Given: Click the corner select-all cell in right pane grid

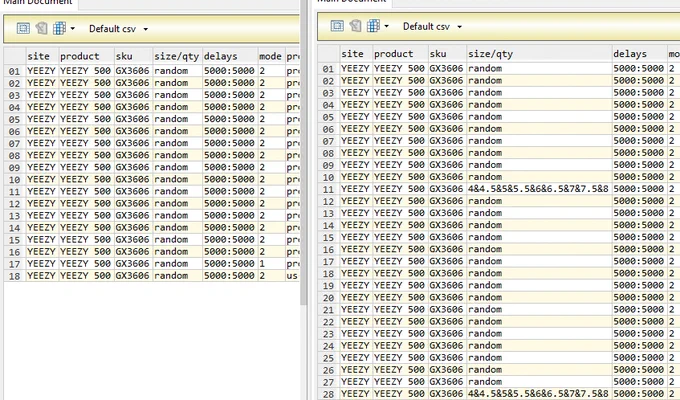Looking at the screenshot, I should pos(329,54).
